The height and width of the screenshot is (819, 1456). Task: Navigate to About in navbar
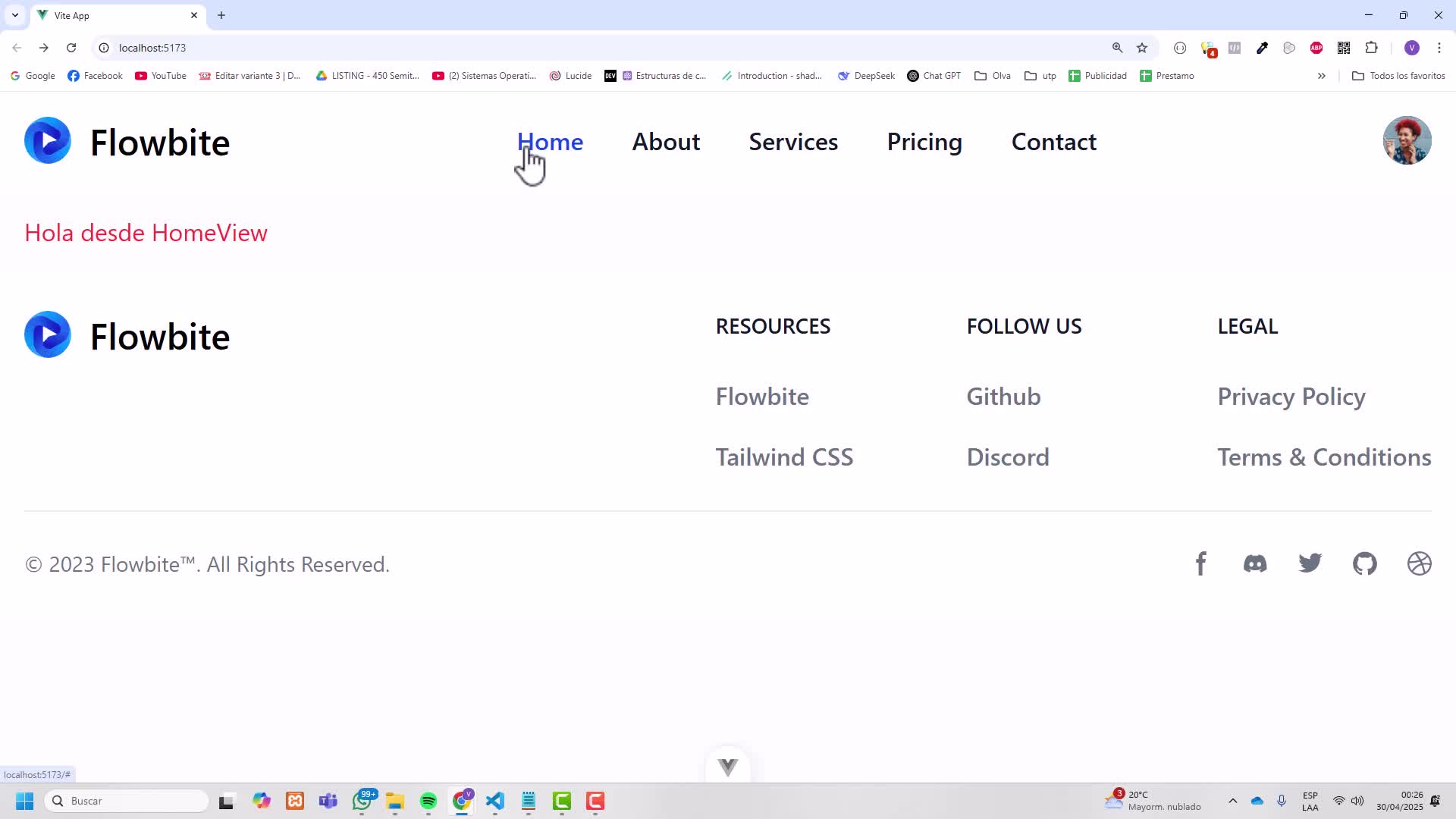(x=666, y=142)
